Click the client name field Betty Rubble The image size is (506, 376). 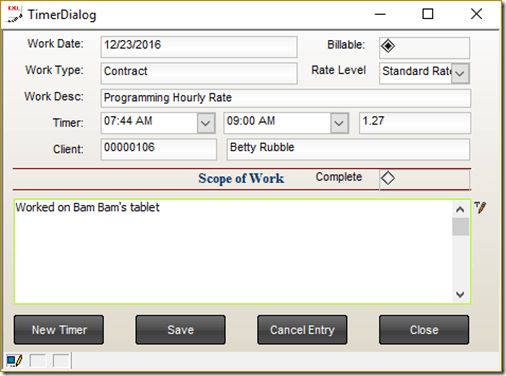click(348, 149)
